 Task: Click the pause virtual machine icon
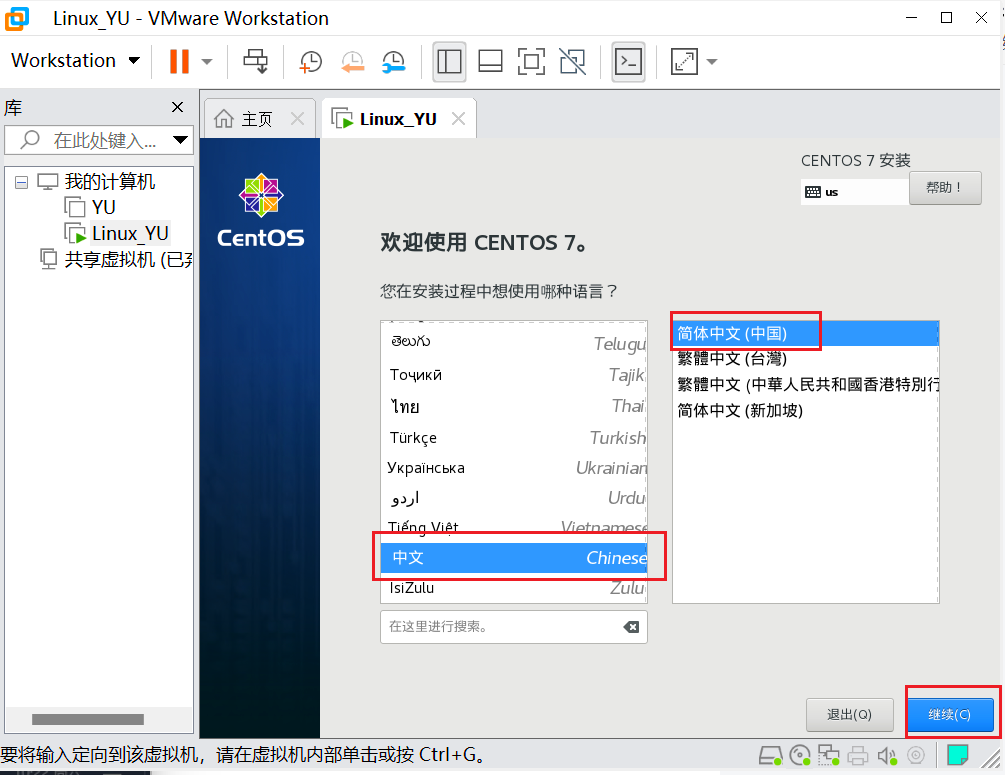coord(179,62)
